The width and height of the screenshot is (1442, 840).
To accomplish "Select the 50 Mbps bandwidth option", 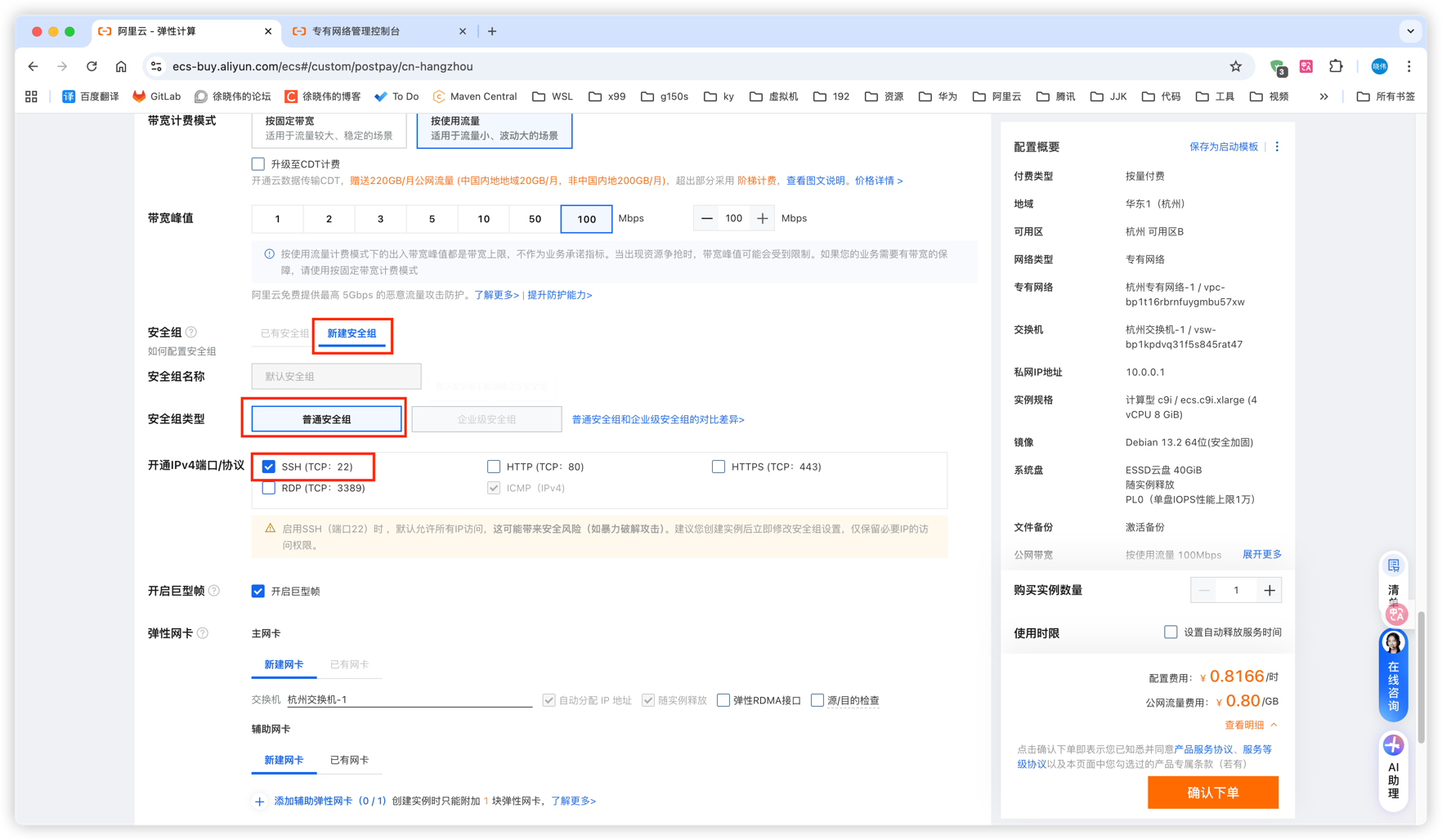I will [535, 219].
